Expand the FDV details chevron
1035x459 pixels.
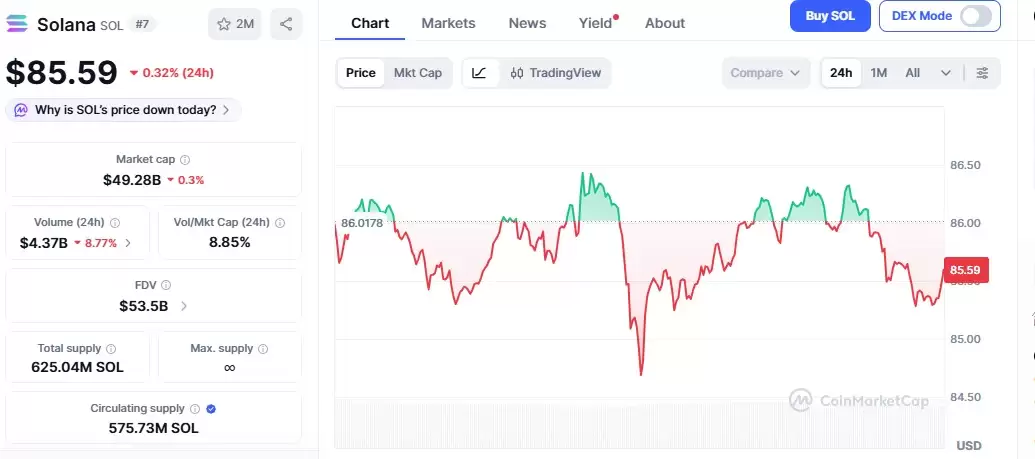[184, 306]
